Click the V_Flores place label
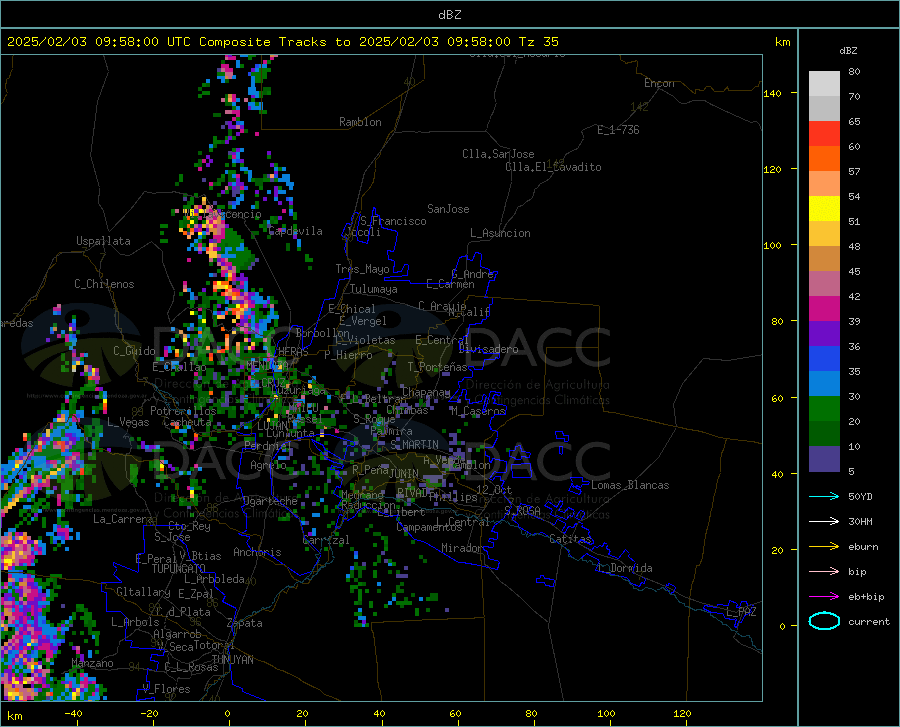 pyautogui.click(x=166, y=689)
